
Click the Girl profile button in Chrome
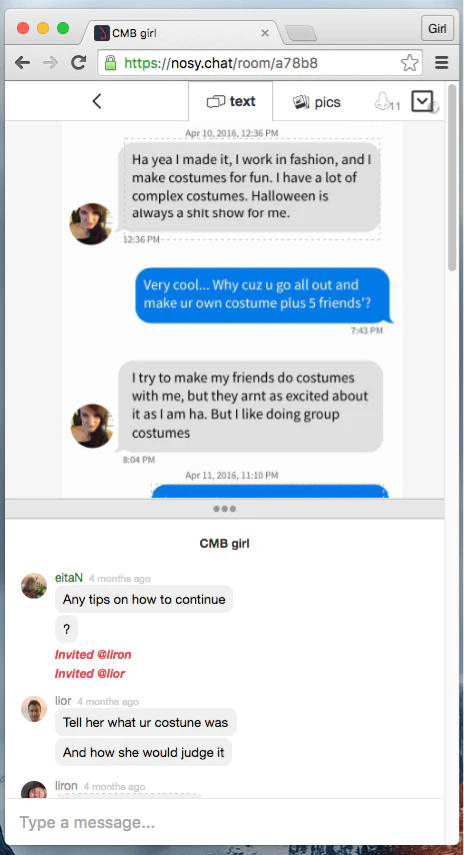click(437, 28)
